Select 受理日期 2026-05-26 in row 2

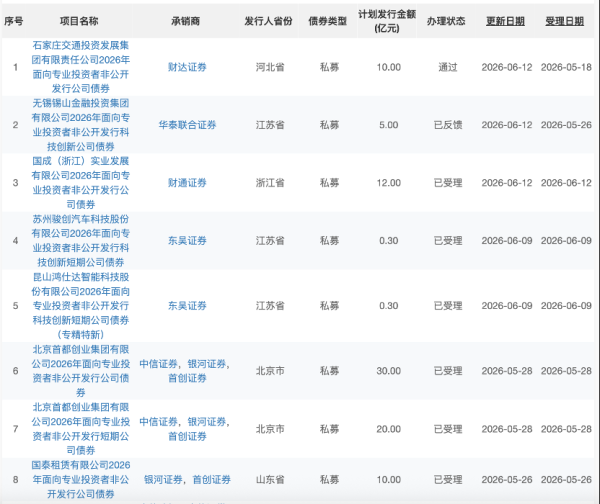(566, 125)
